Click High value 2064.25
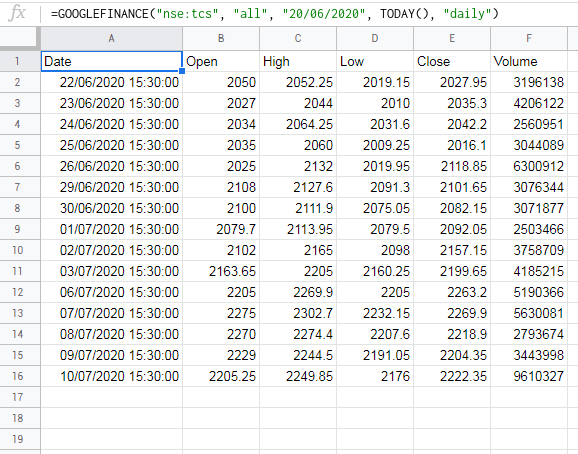Viewport: 578px width, 454px height. tap(298, 124)
